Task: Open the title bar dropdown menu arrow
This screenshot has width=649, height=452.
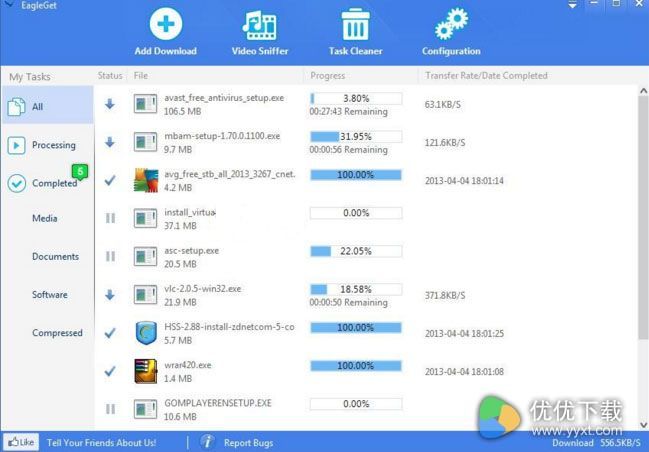Action: point(572,5)
